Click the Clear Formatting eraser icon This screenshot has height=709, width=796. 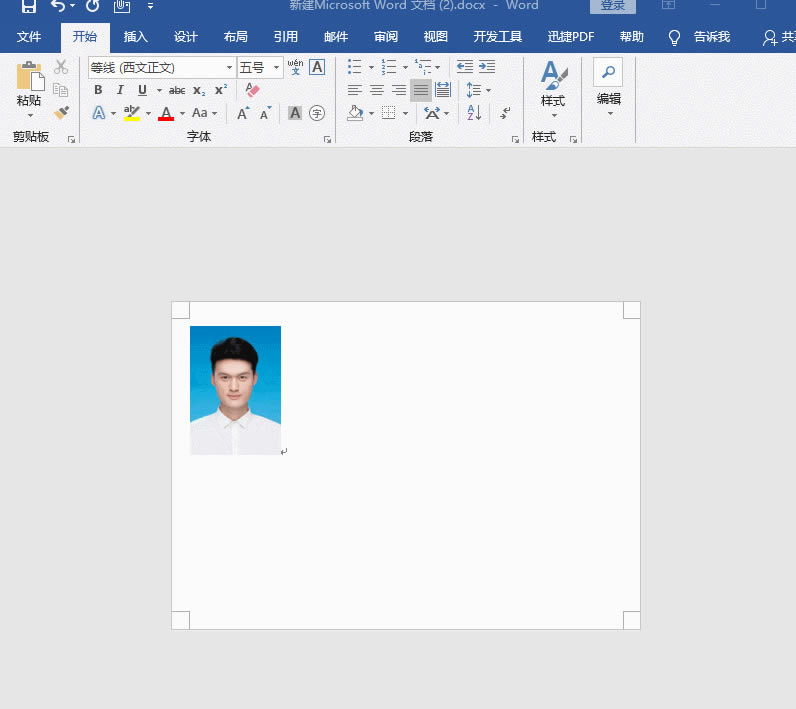pos(252,90)
